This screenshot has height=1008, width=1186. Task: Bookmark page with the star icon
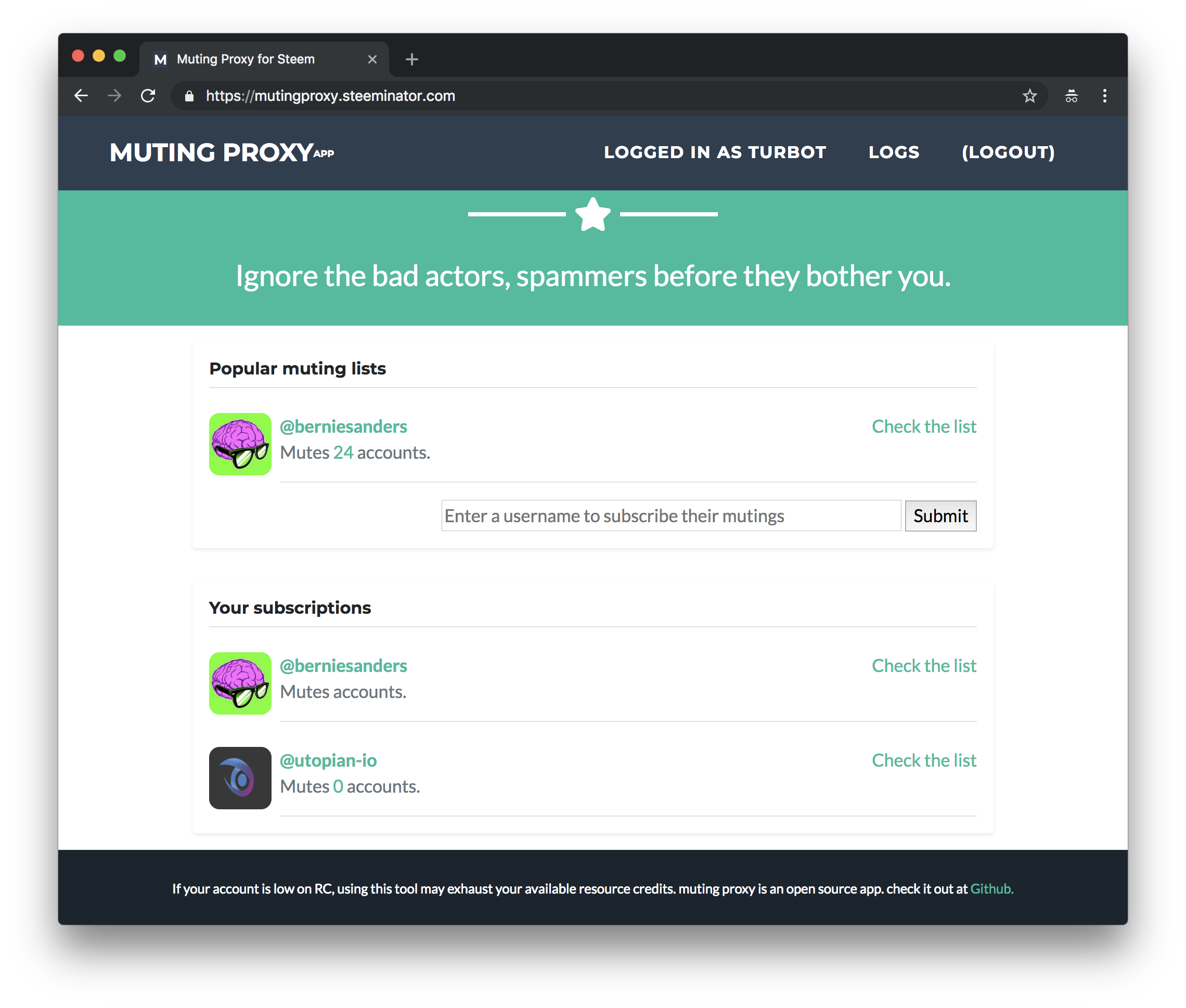(1029, 96)
